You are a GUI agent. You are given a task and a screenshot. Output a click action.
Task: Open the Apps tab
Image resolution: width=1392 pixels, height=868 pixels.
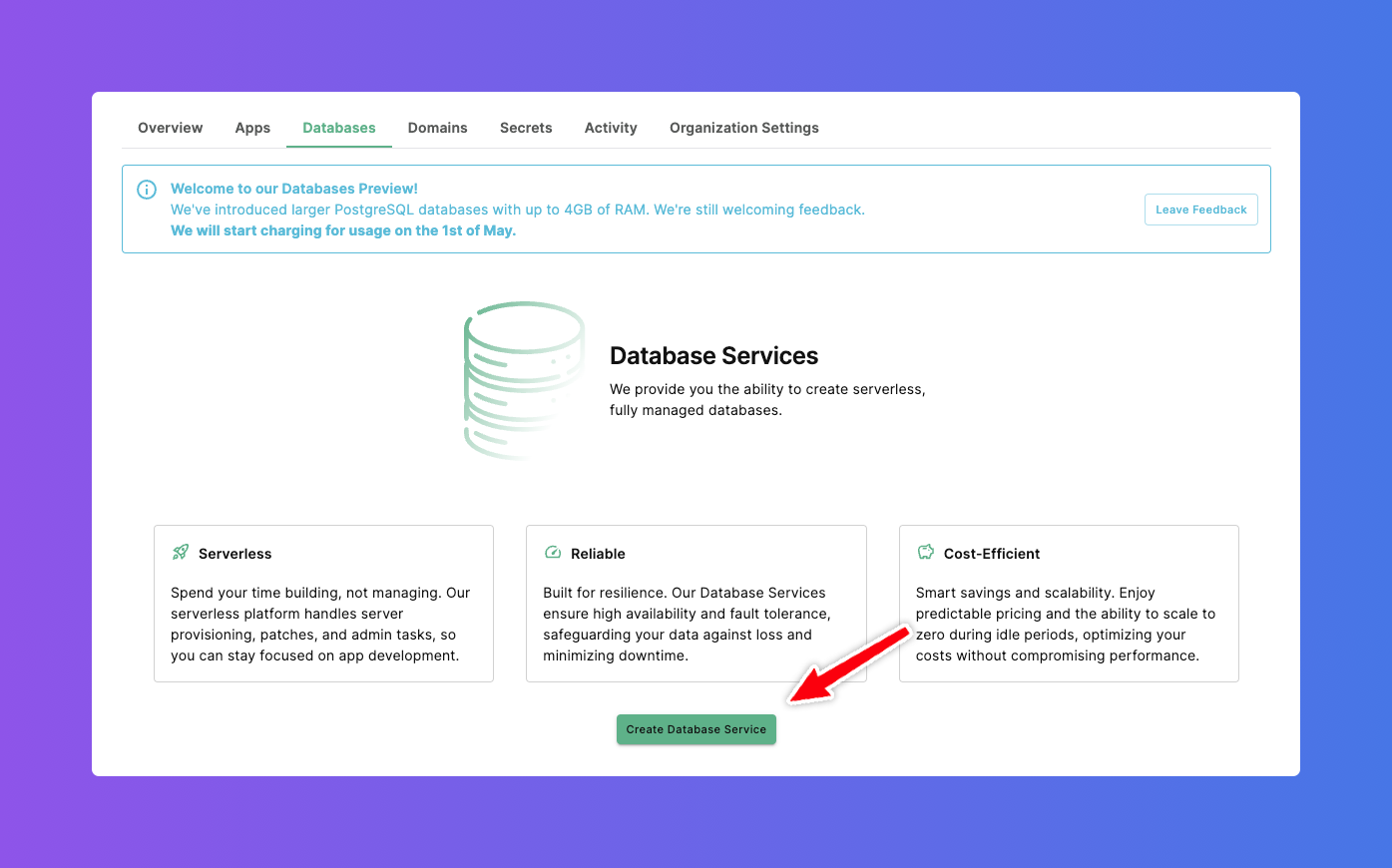(x=252, y=128)
